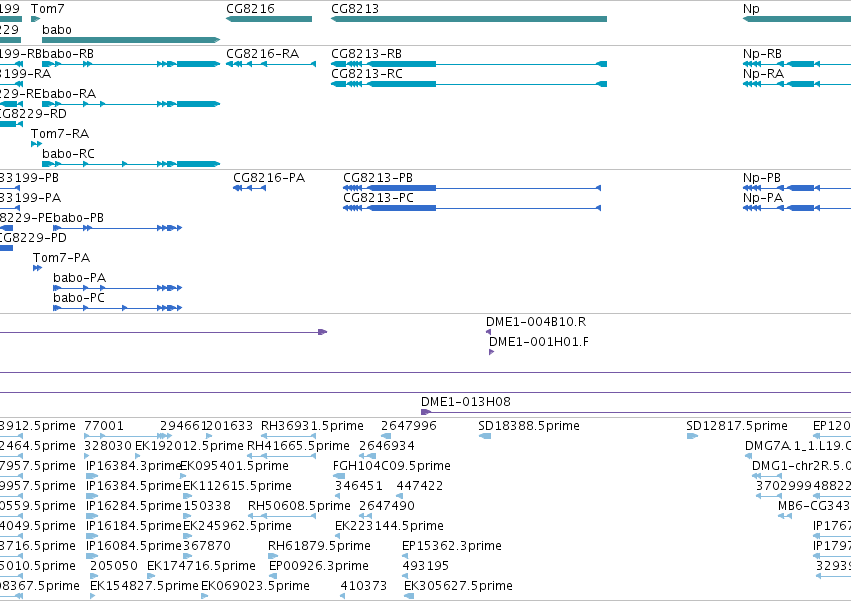The height and width of the screenshot is (601, 851).
Task: Click EST EP00926.3prime
Action: click(274, 576)
